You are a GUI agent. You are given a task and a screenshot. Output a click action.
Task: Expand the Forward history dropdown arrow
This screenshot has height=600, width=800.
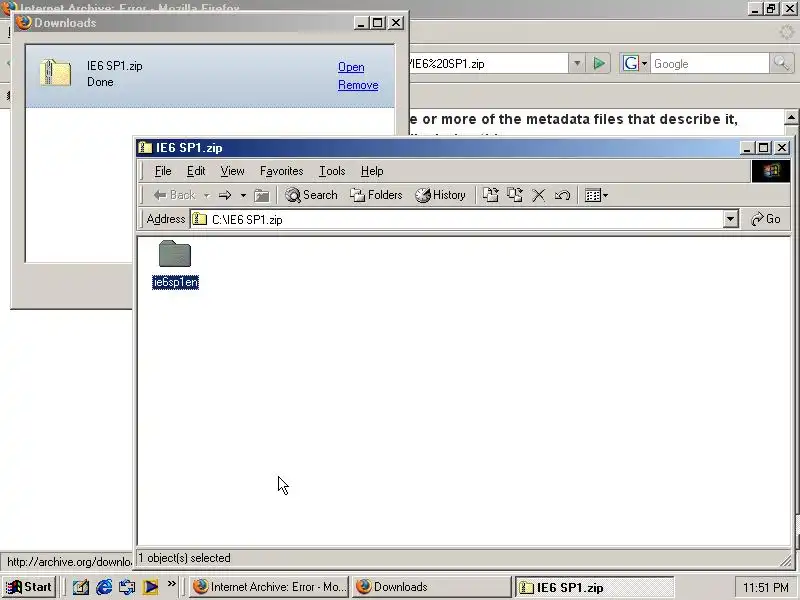click(243, 195)
